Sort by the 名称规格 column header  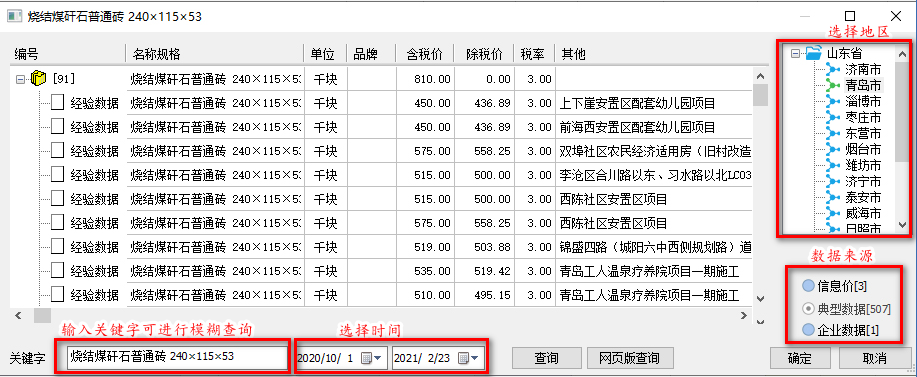(x=215, y=54)
